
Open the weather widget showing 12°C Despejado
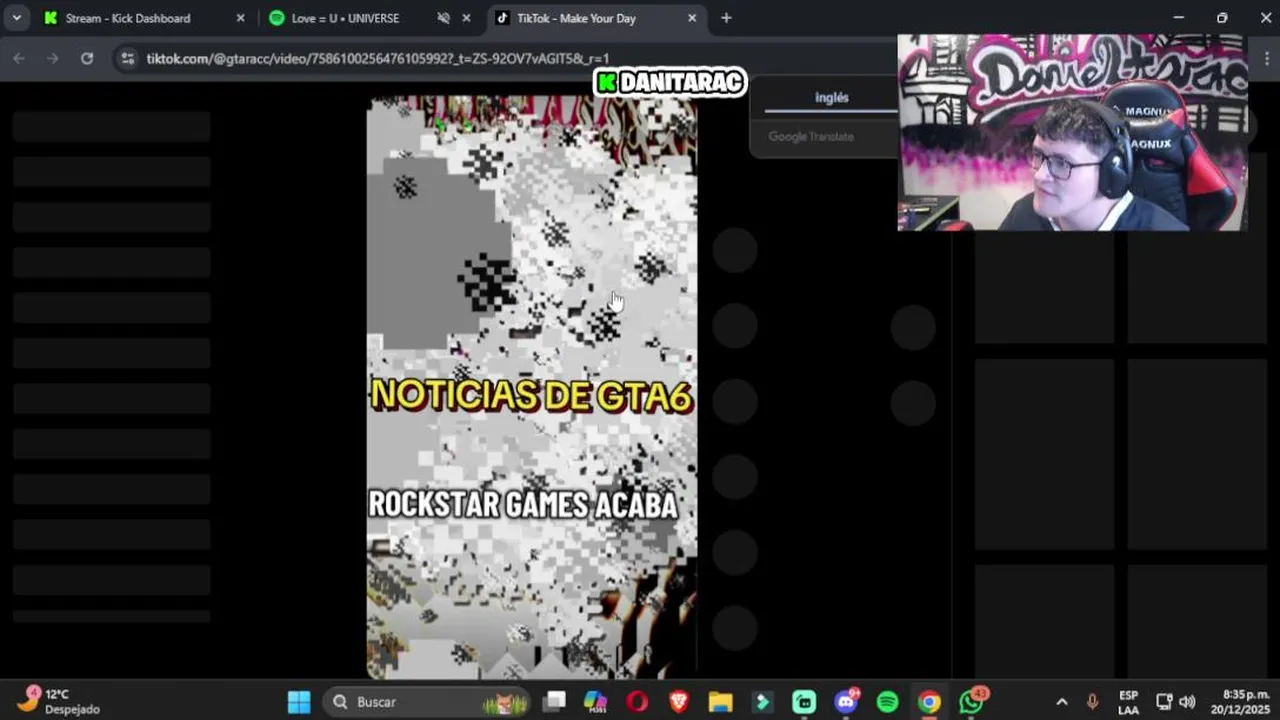(58, 701)
